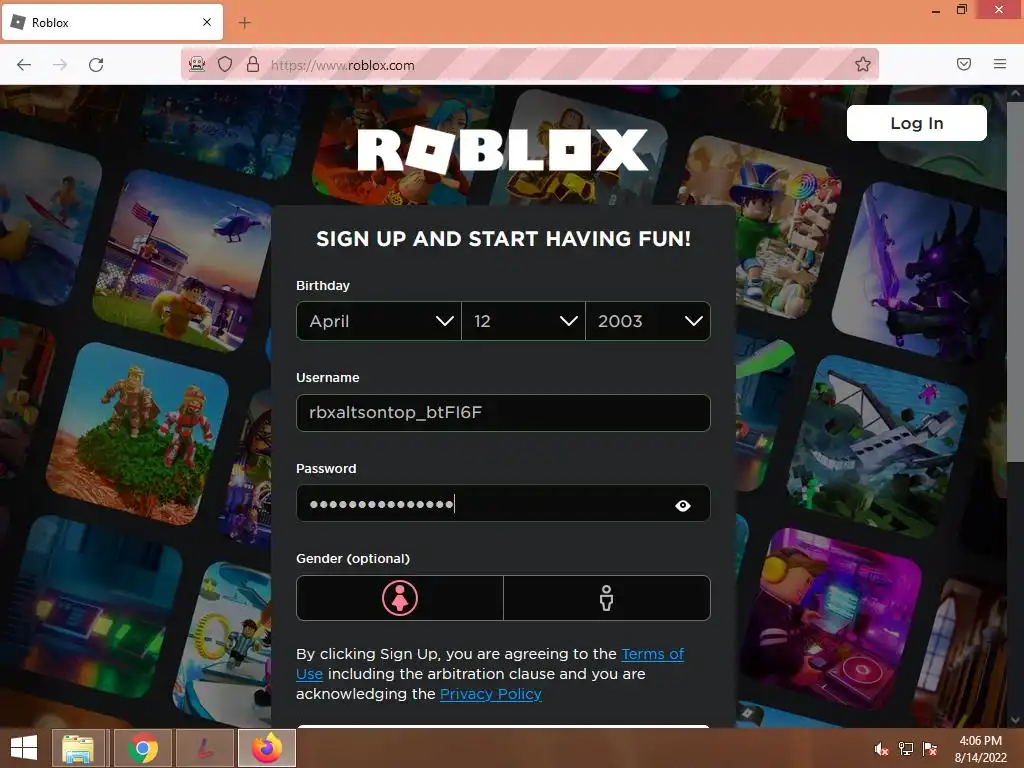
Task: Open the birthday year dropdown showing 2003
Action: coord(648,321)
